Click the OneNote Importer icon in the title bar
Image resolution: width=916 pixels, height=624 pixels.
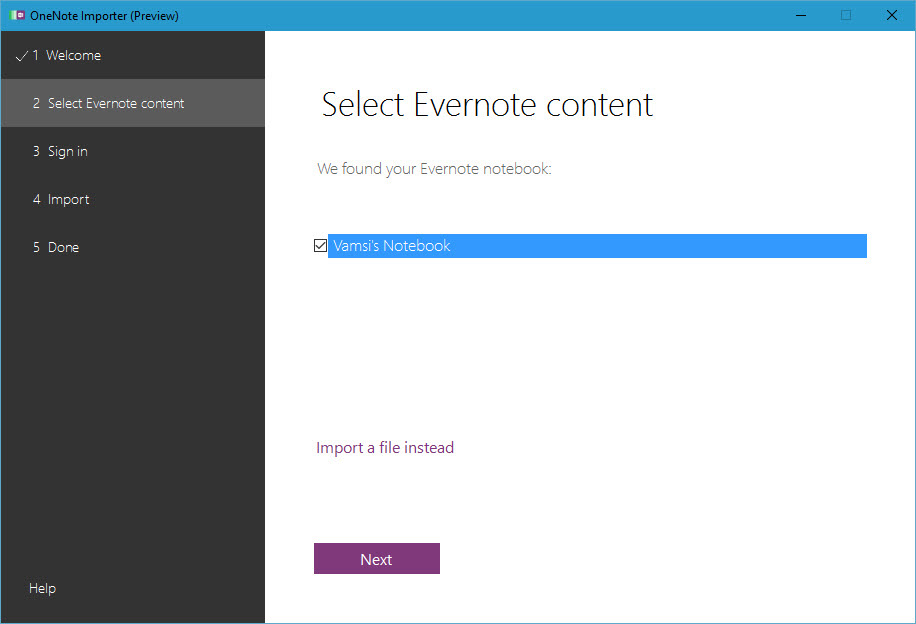coord(20,15)
